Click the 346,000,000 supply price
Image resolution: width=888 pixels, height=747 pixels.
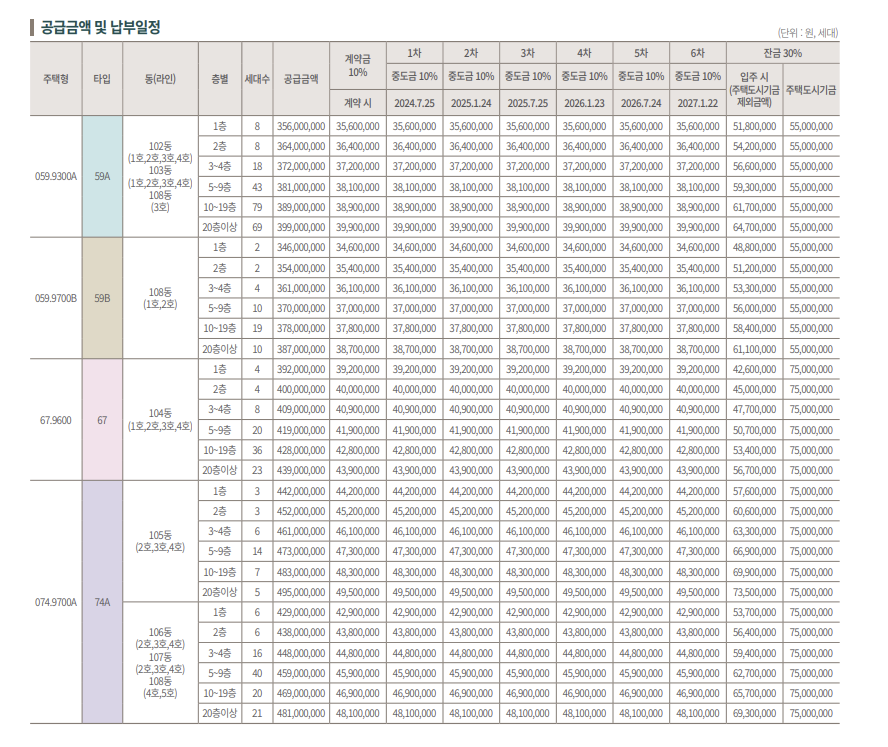click(x=301, y=247)
